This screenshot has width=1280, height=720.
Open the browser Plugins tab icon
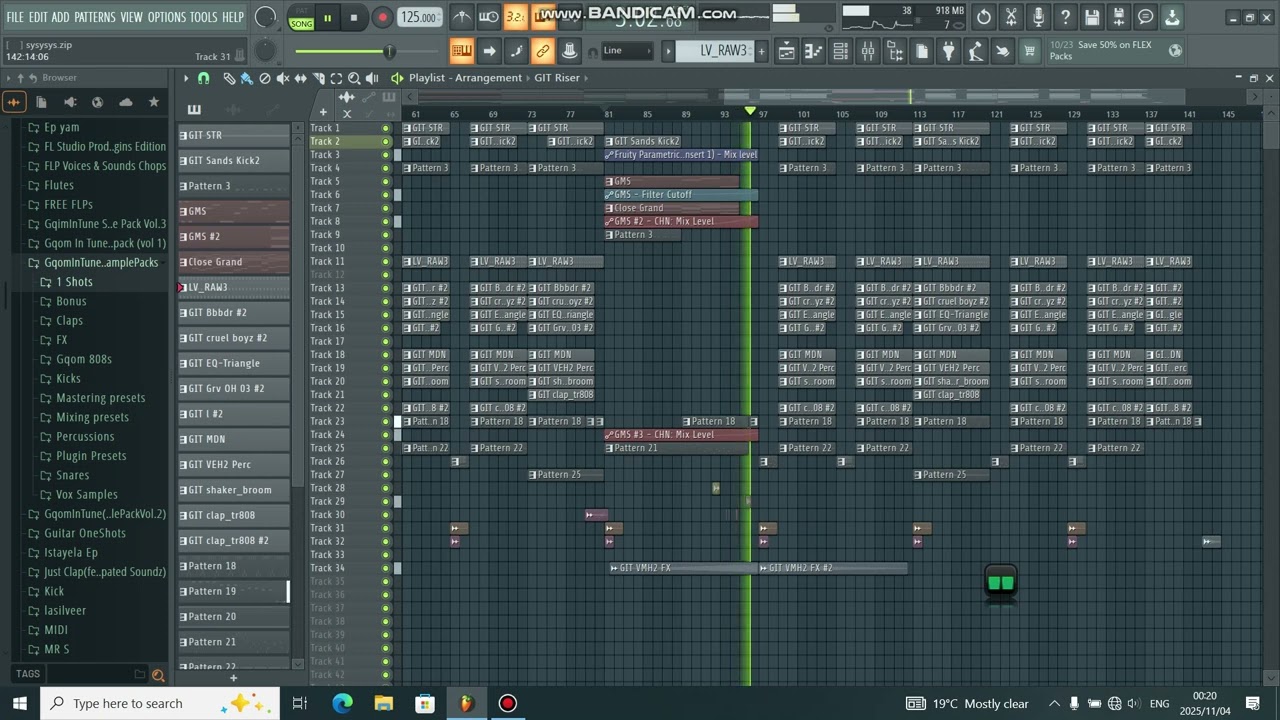70,102
